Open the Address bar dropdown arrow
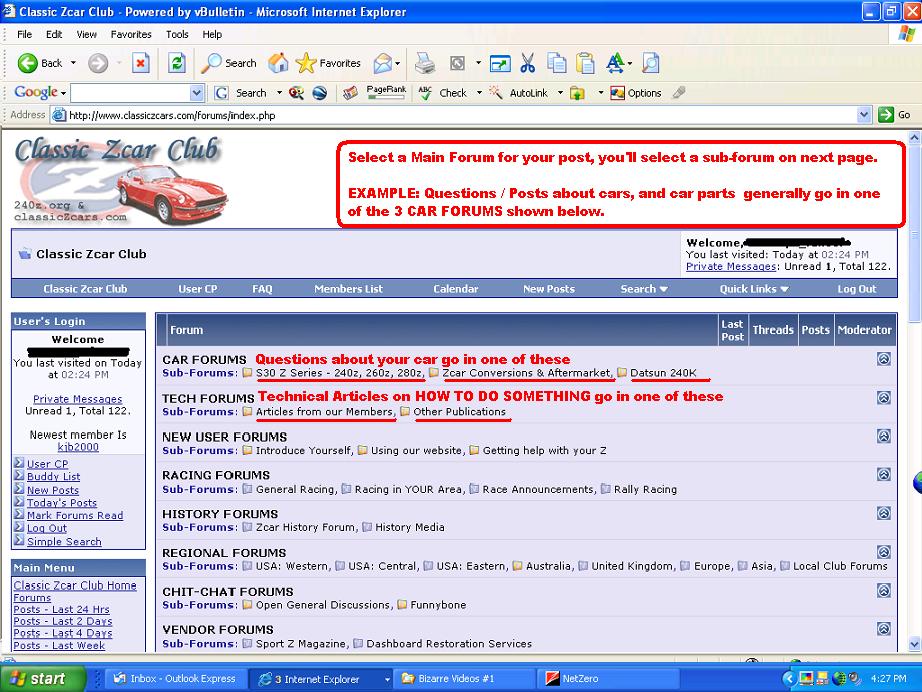The width and height of the screenshot is (922, 692). (864, 115)
